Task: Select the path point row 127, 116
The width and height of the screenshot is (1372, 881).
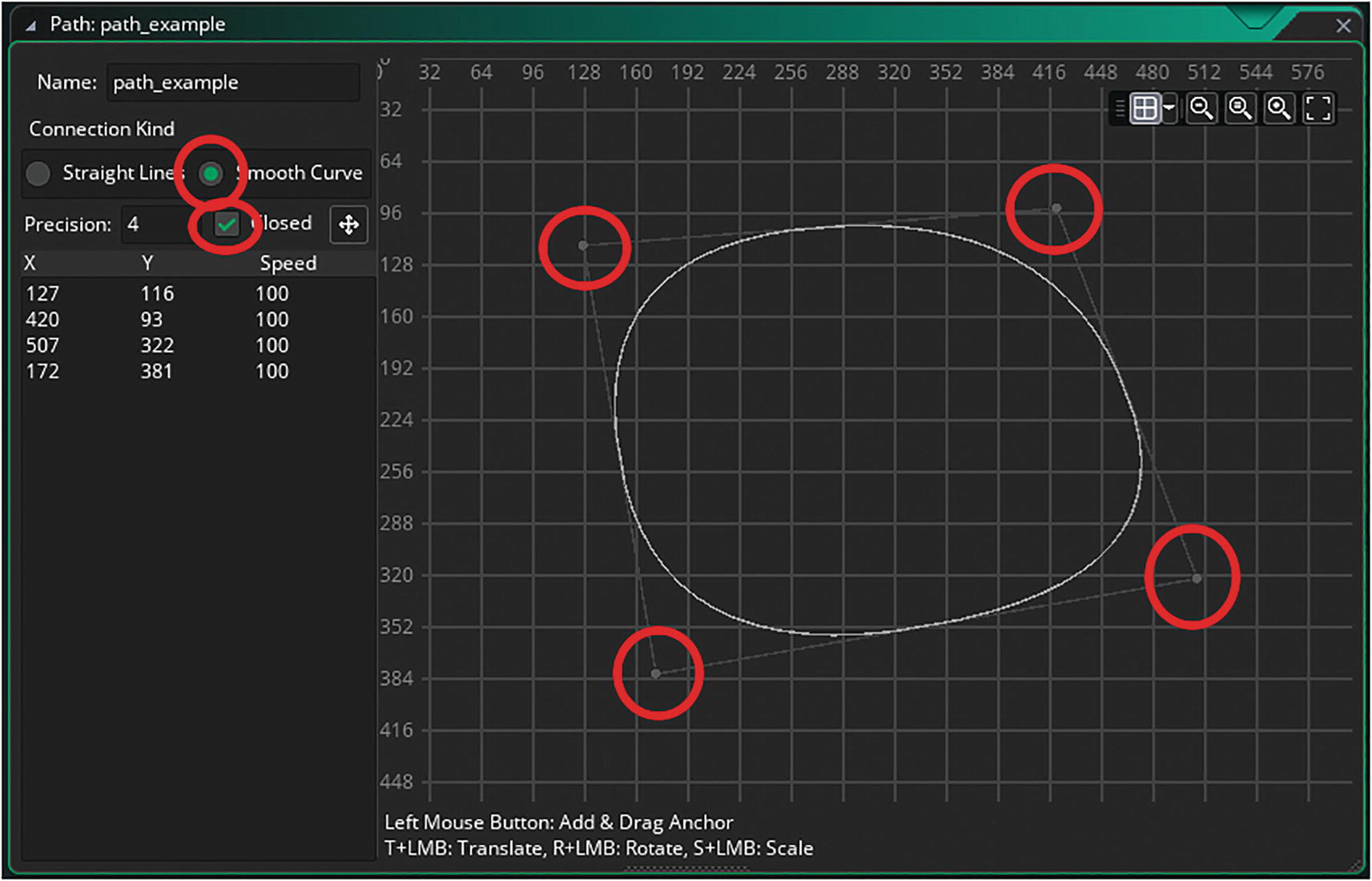Action: pos(198,294)
